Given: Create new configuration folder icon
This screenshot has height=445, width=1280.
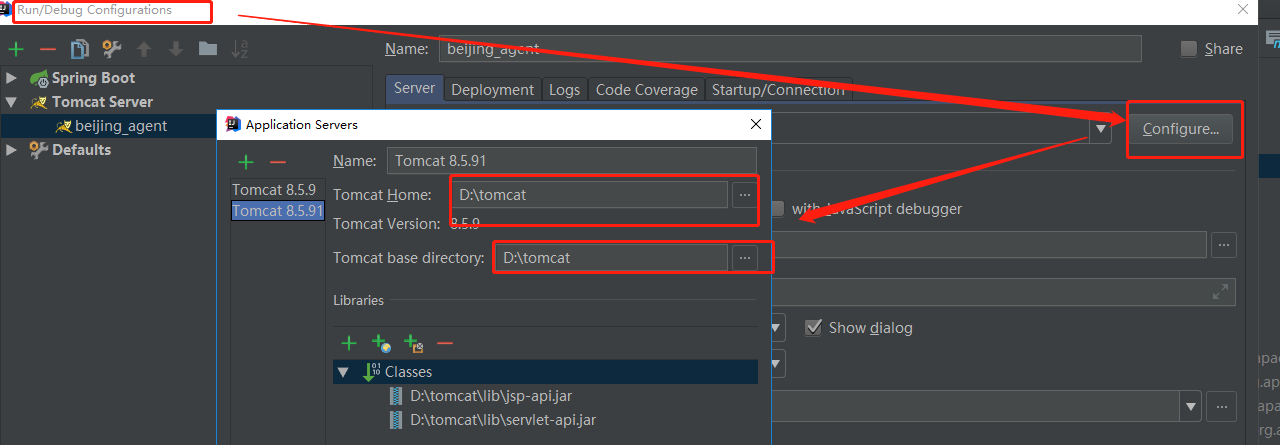Looking at the screenshot, I should coord(207,49).
